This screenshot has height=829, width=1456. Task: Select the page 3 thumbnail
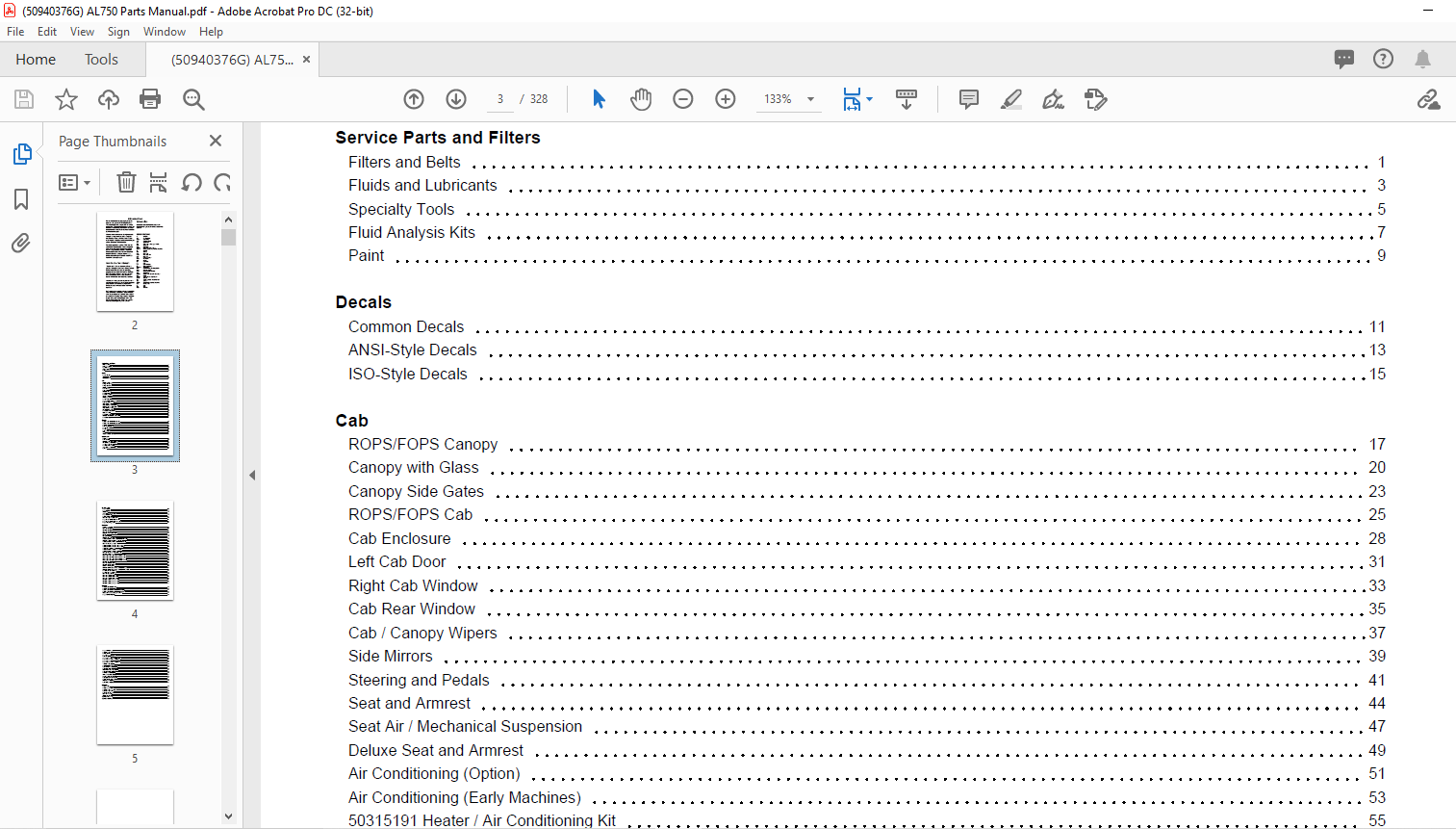click(x=135, y=405)
